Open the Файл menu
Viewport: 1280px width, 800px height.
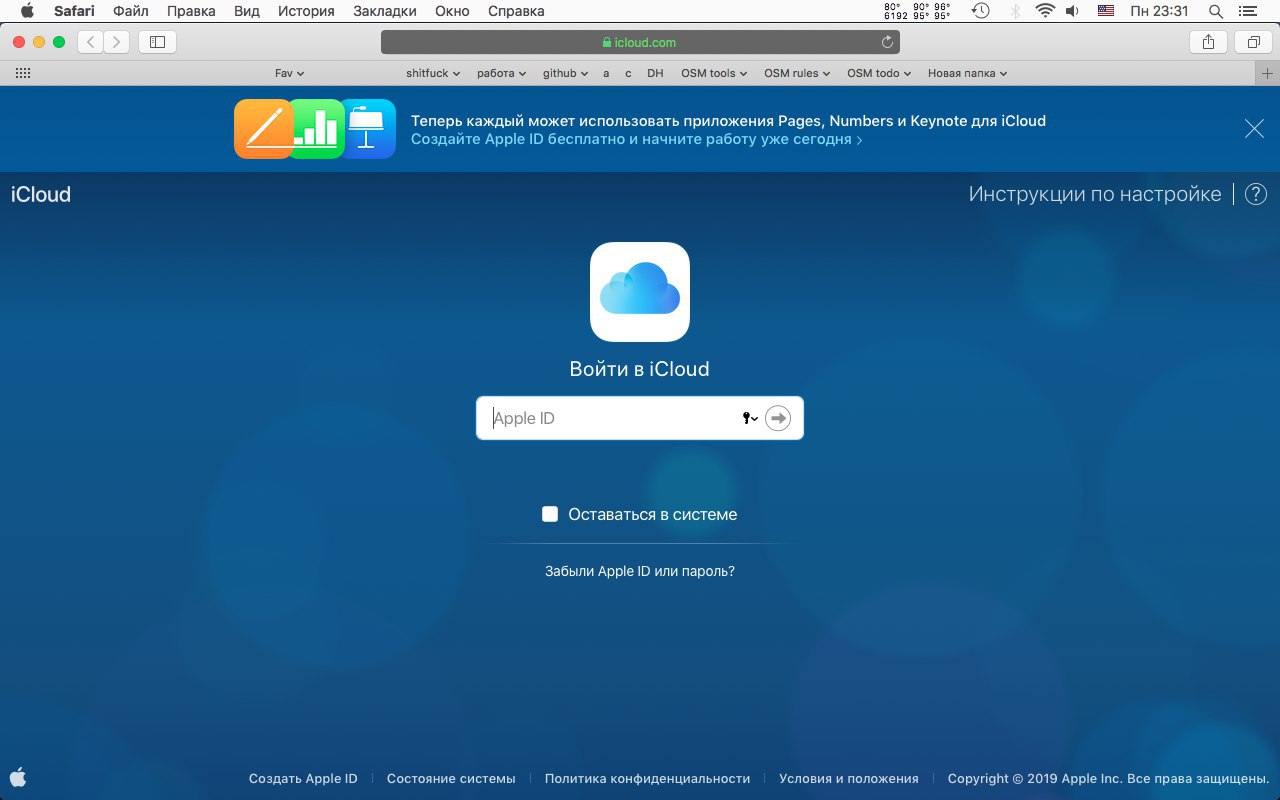(131, 11)
